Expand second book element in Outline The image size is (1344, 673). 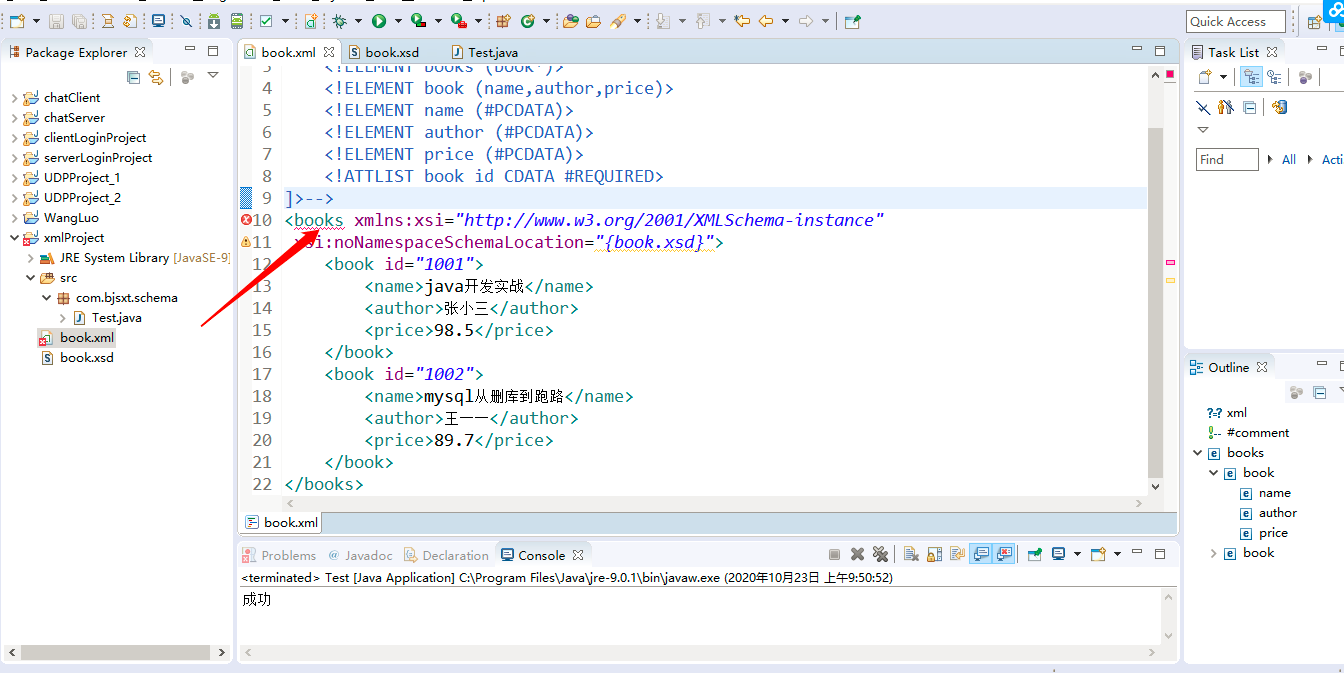(1214, 553)
